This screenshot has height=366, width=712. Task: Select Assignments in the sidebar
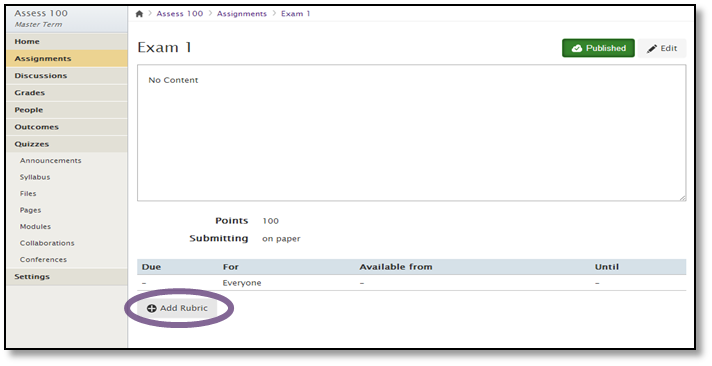pos(67,59)
